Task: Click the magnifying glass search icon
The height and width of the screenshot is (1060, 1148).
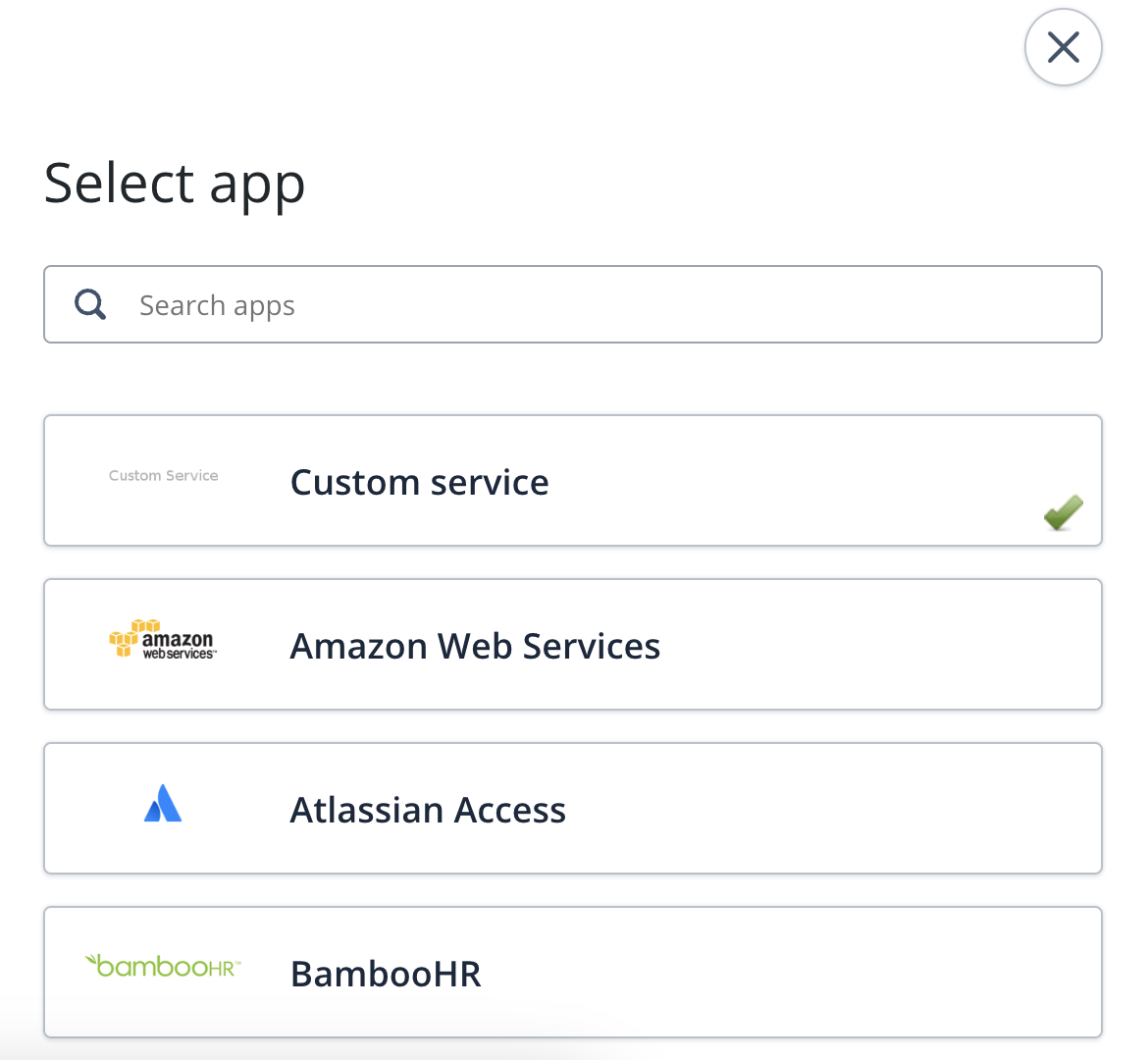Action: tap(90, 304)
